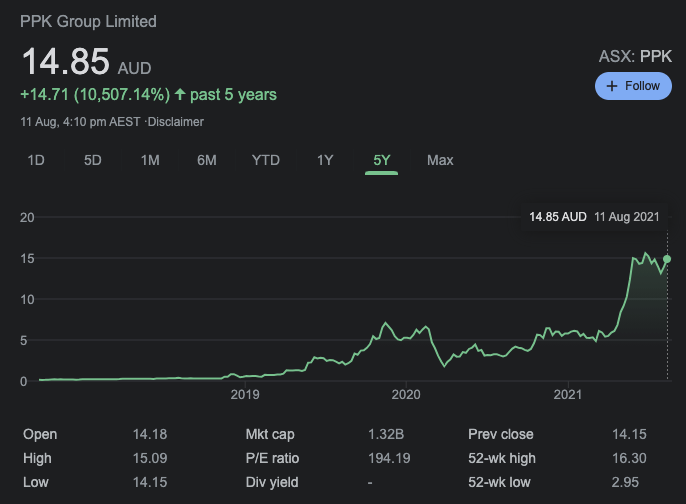Select the 1D time range tab
The height and width of the screenshot is (504, 686).
coord(36,160)
